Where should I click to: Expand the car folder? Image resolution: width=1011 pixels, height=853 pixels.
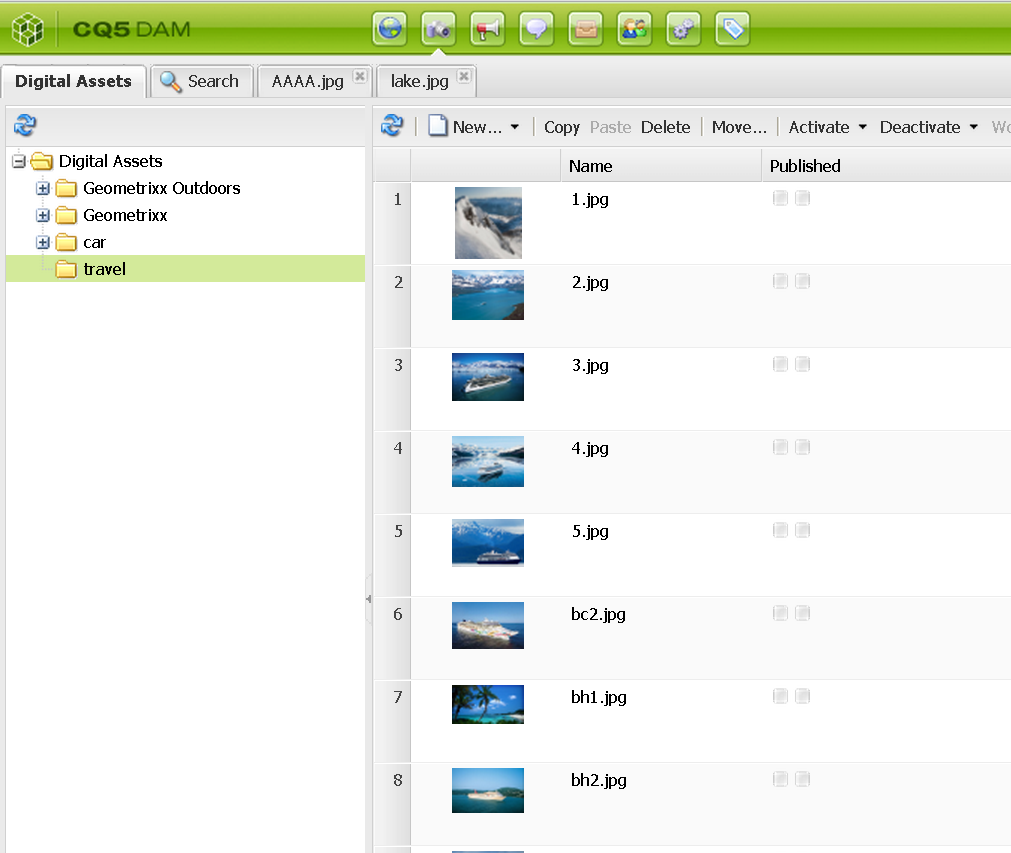pyautogui.click(x=43, y=242)
